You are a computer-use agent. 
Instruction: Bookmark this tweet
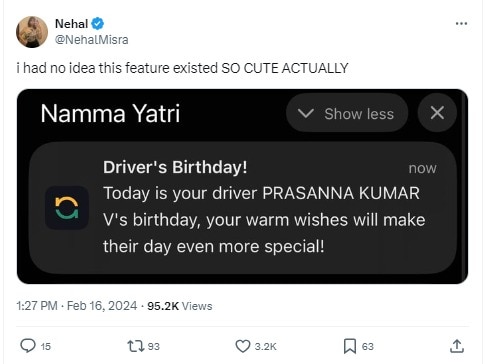350,346
